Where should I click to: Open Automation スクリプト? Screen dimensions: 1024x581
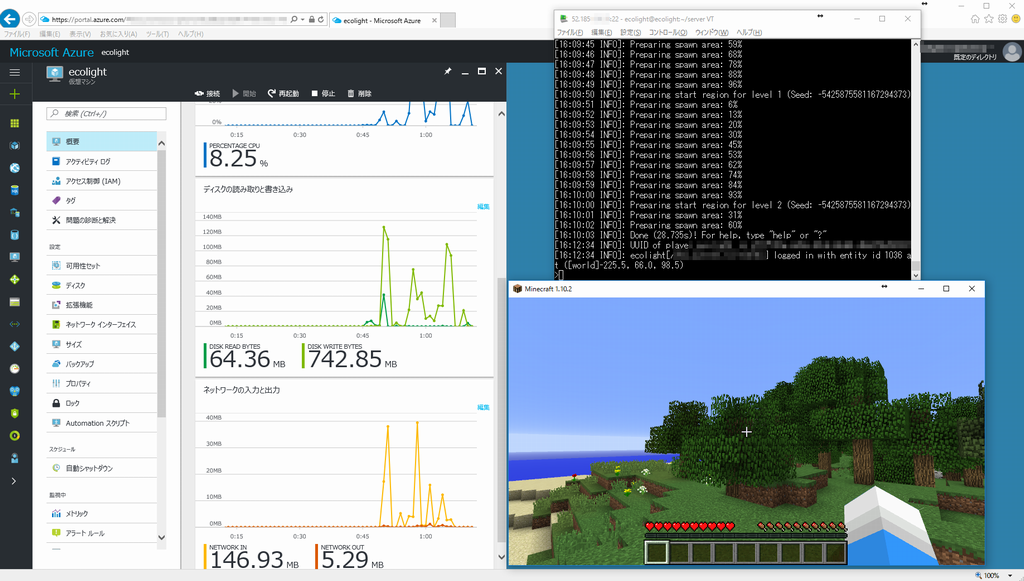(x=102, y=423)
